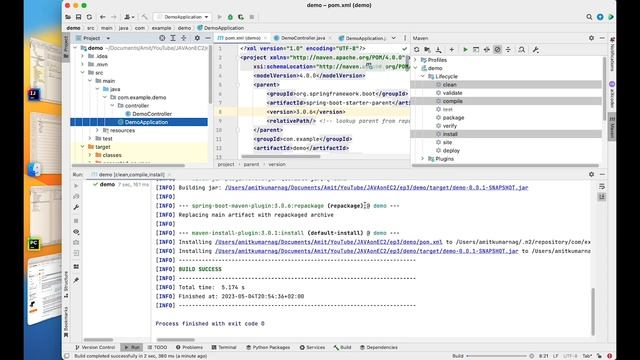
Task: Click the Build progress bar in status bar
Action: (x=497, y=356)
